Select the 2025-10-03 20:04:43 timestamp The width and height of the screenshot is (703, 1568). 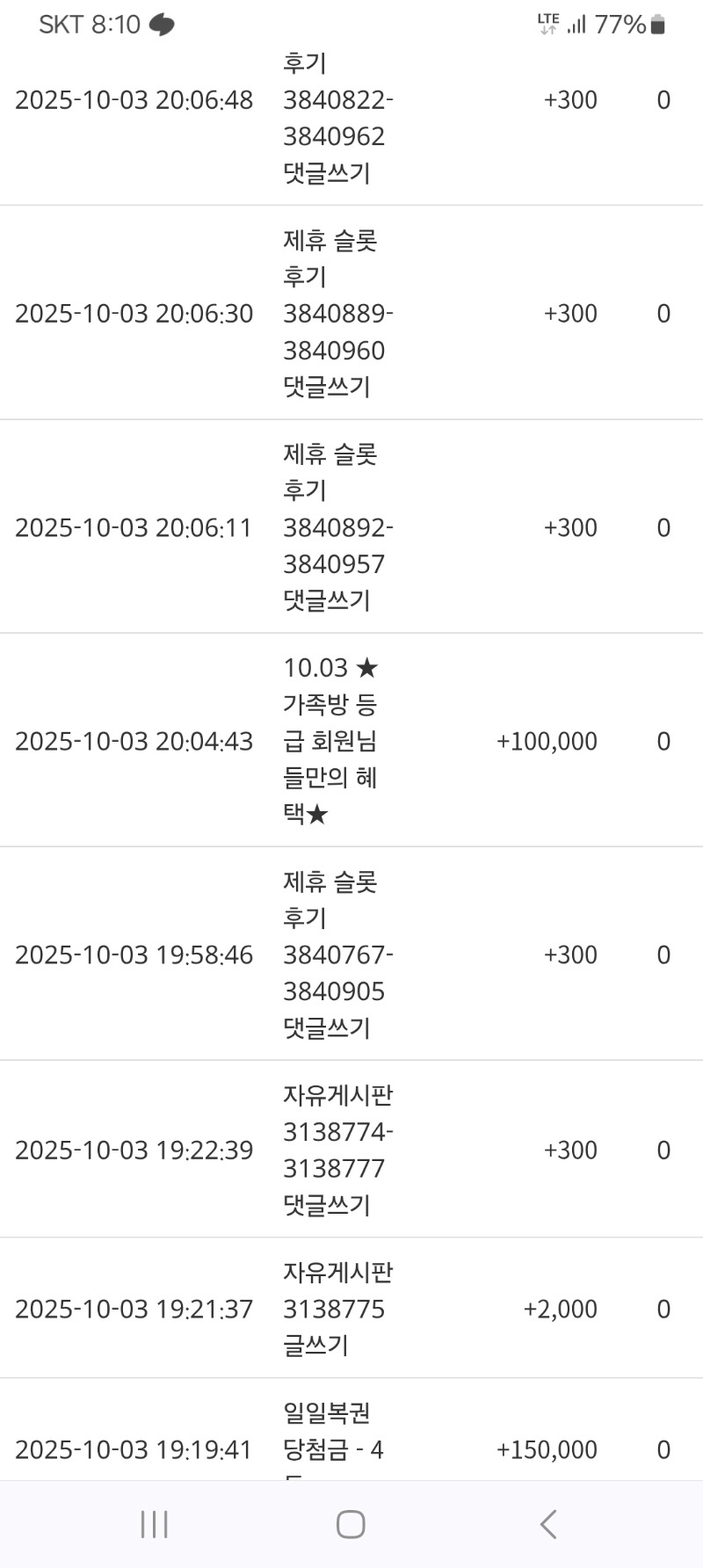point(134,741)
